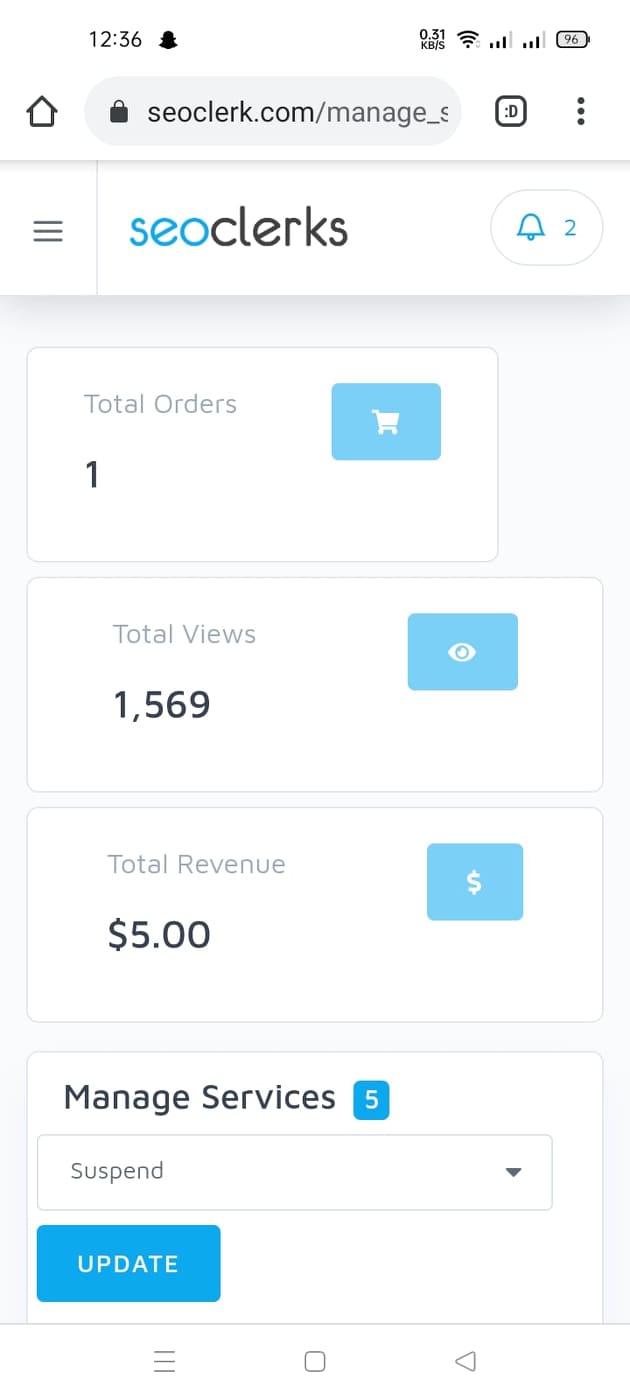Tap the lock site security icon
The height and width of the screenshot is (1400, 630).
(x=119, y=112)
